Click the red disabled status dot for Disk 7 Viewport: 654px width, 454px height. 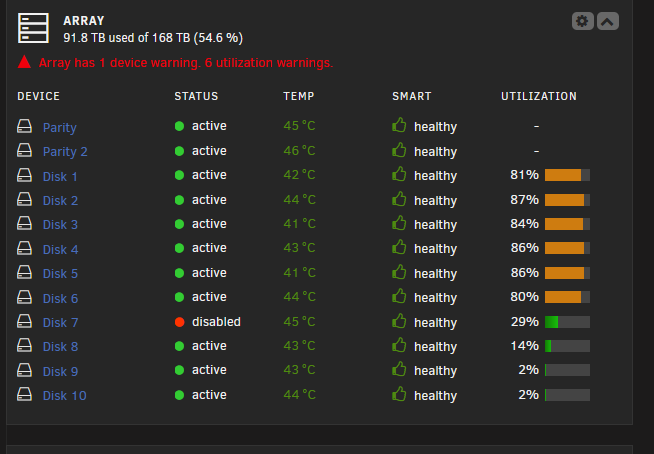pos(179,322)
